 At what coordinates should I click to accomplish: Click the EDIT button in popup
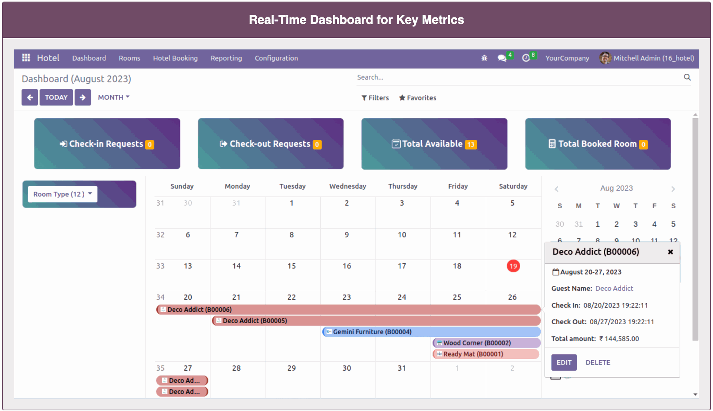tap(564, 362)
